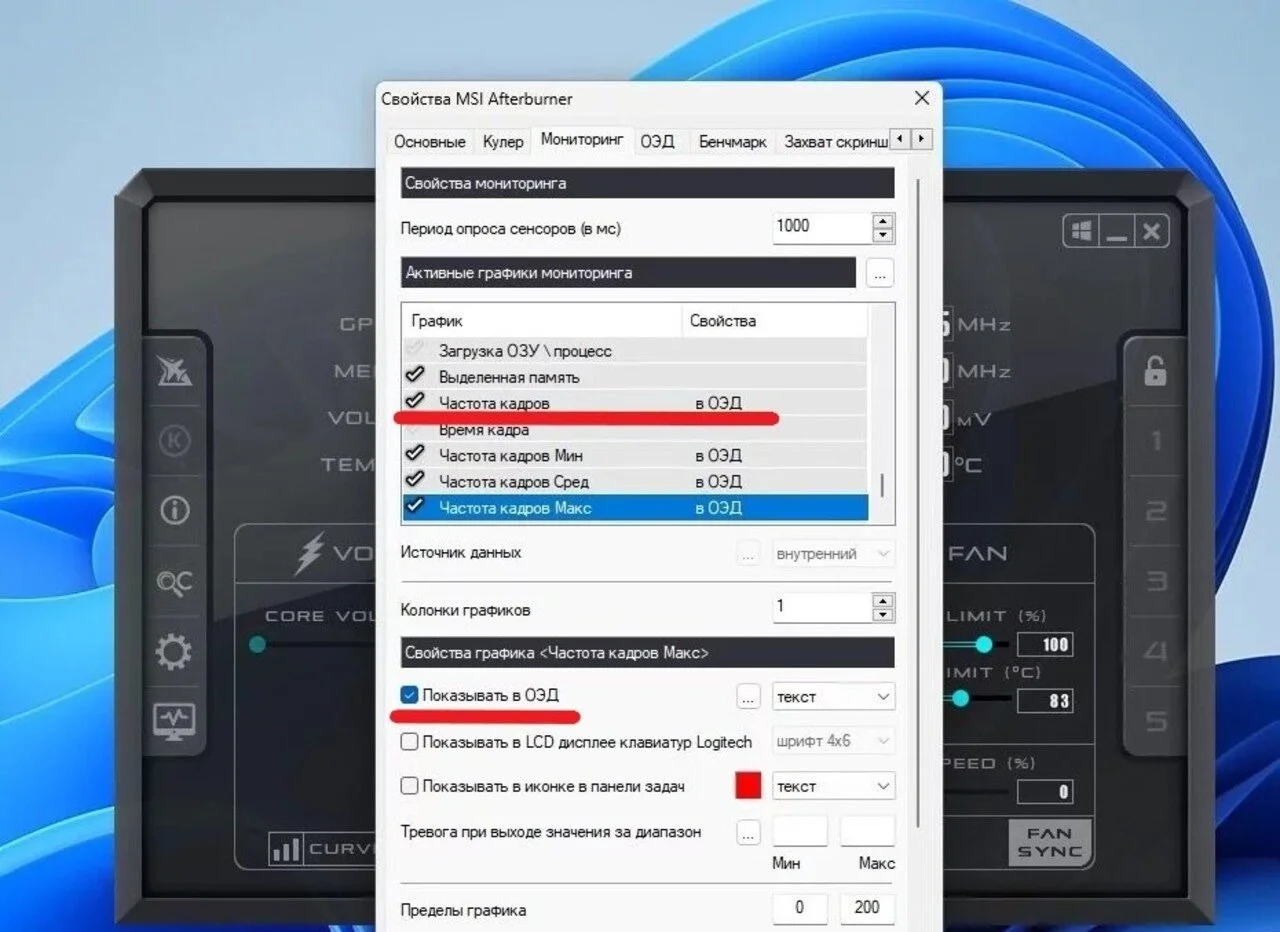1280x932 pixels.
Task: Open the Бенчмарк tab
Action: pyautogui.click(x=733, y=142)
